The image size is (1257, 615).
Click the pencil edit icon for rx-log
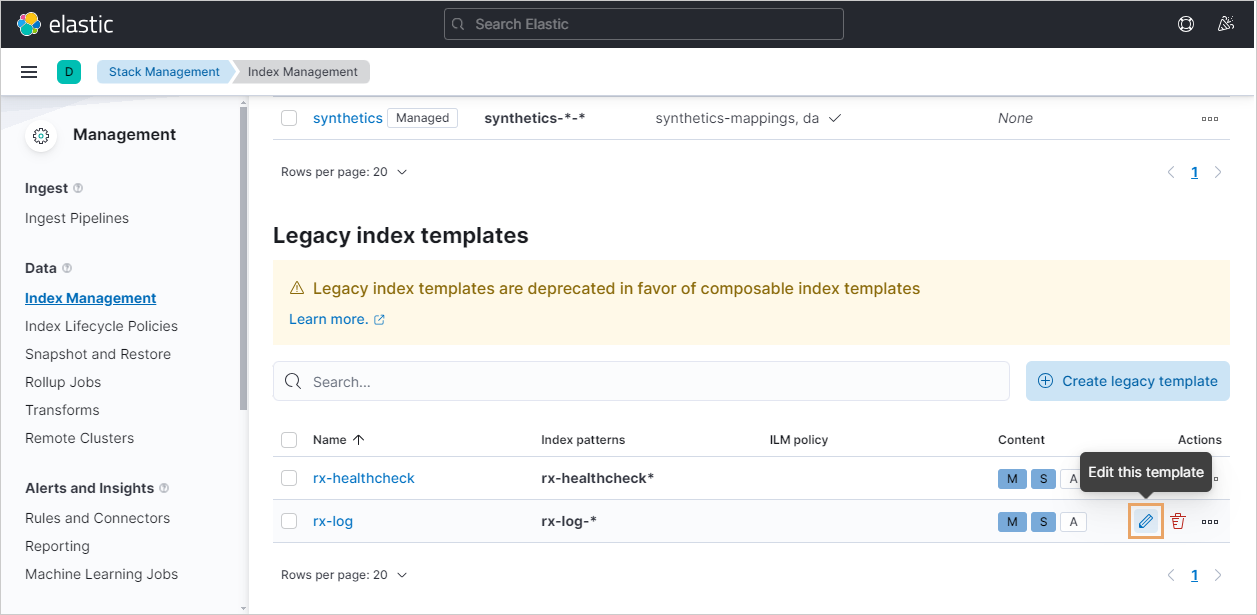tap(1146, 521)
